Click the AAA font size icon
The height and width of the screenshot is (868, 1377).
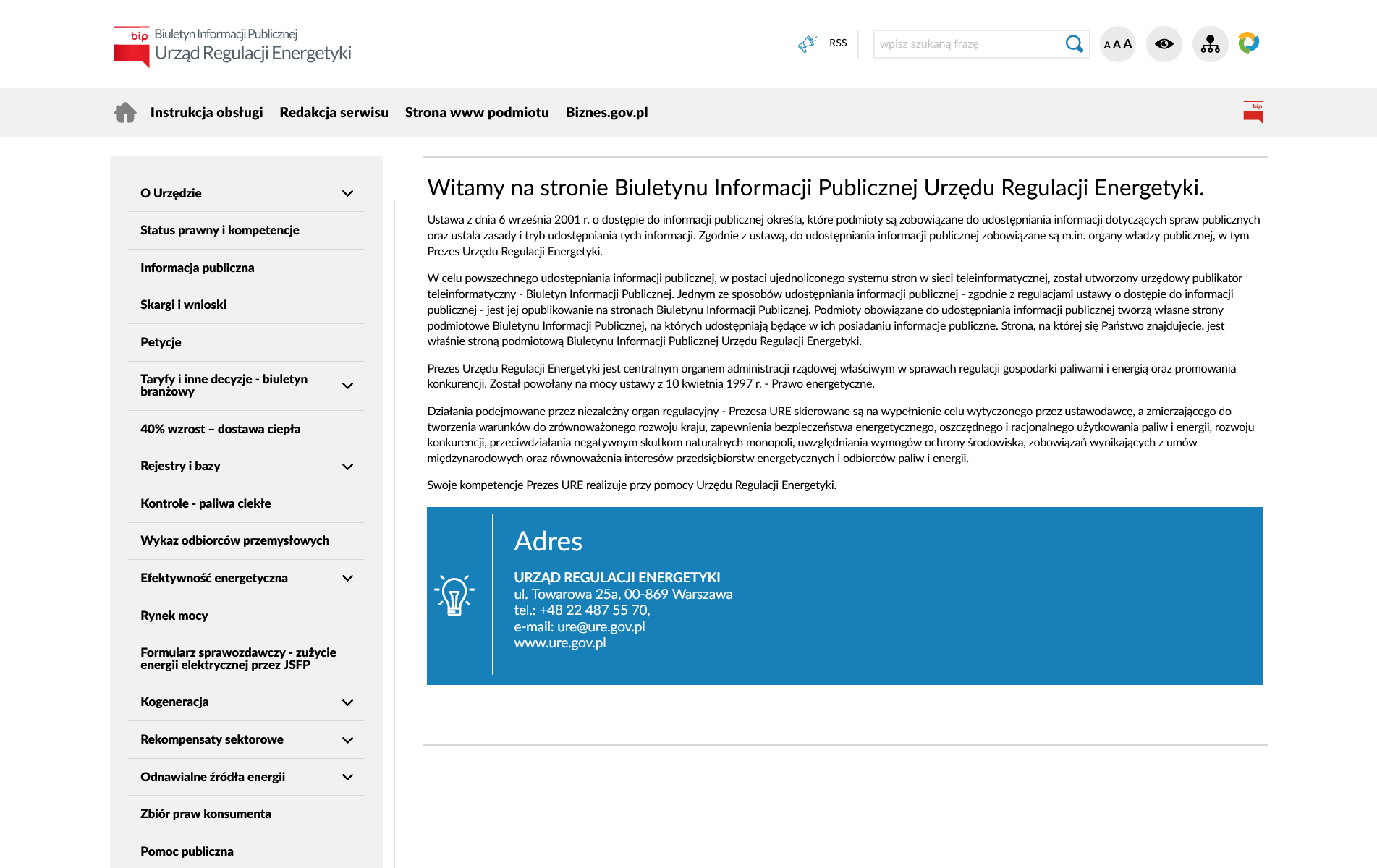click(1117, 44)
